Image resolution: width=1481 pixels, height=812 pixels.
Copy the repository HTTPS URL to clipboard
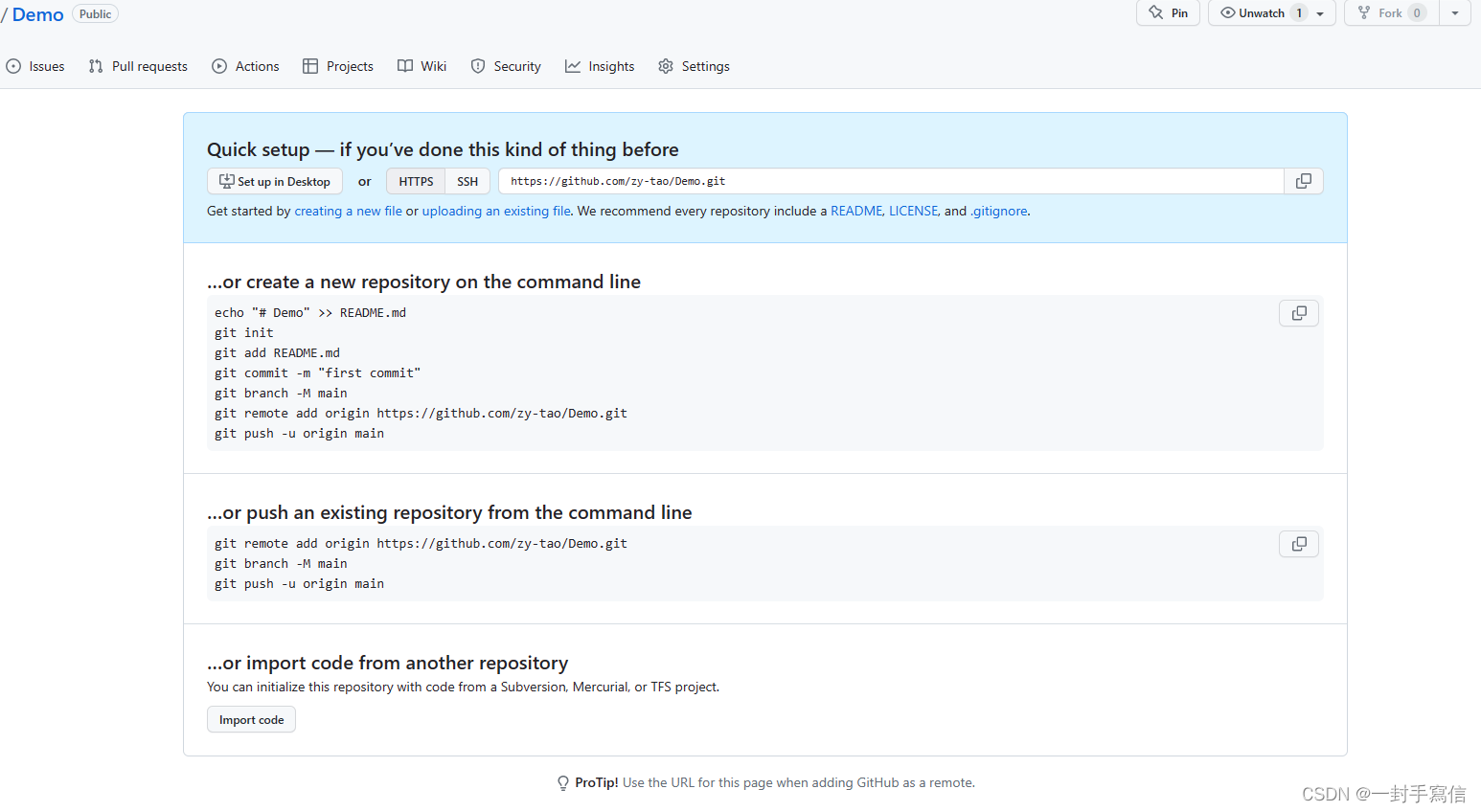1303,181
